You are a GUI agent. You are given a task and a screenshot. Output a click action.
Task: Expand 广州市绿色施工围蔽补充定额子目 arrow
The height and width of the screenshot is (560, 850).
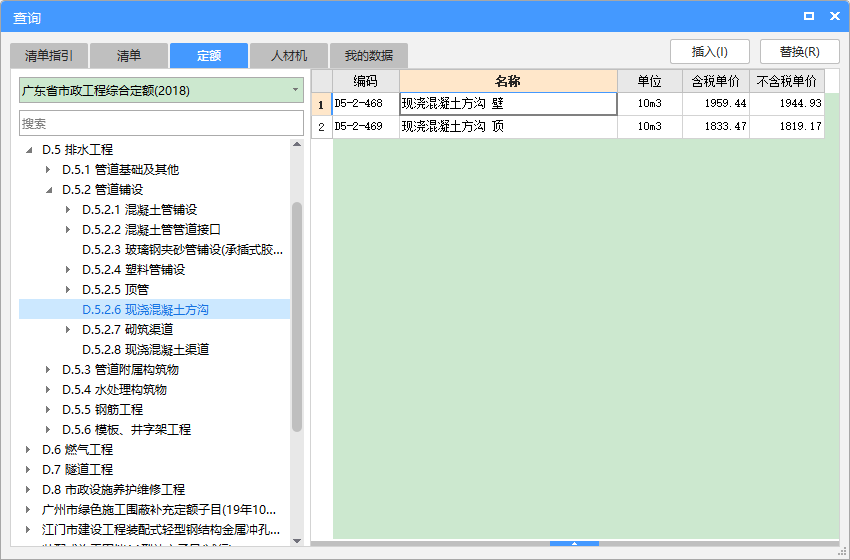click(x=28, y=510)
